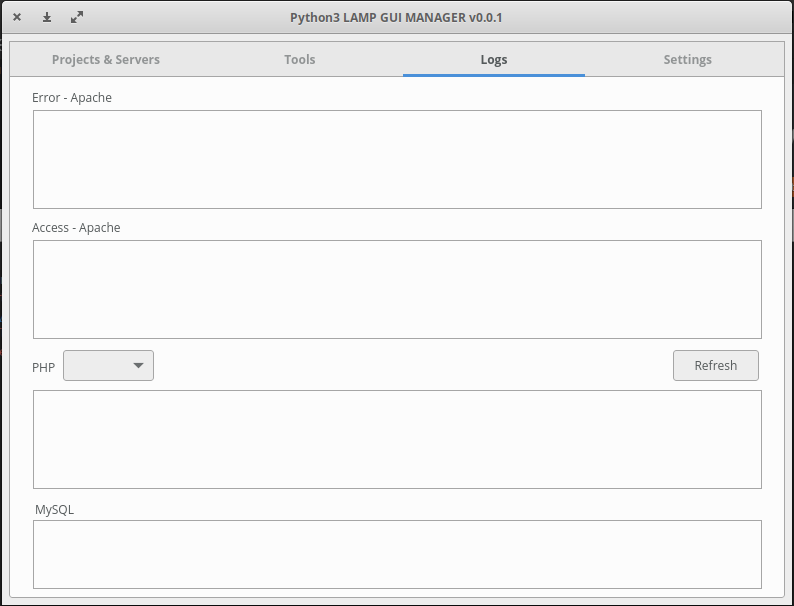Click the blue underline beneath the Logs tab
Viewport: 794px width, 606px height.
pos(494,75)
